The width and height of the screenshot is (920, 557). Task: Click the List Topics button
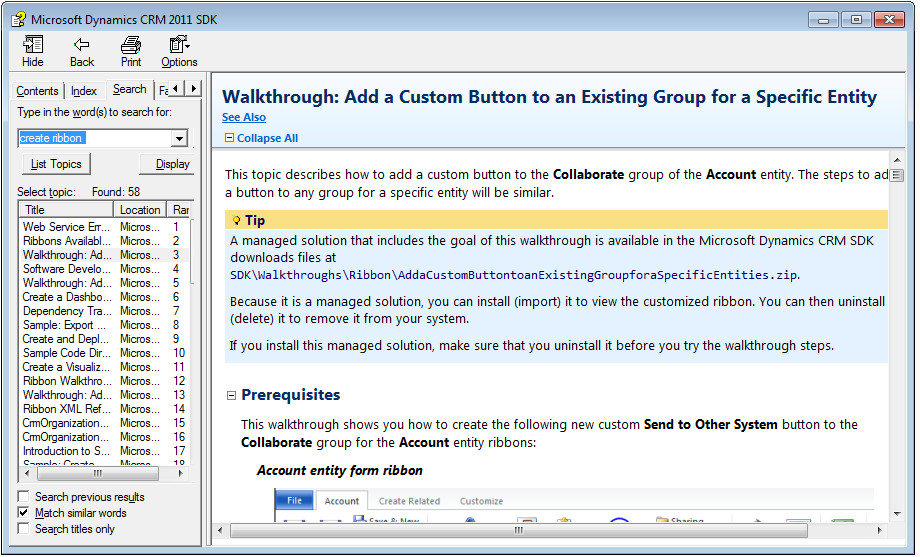pos(56,164)
